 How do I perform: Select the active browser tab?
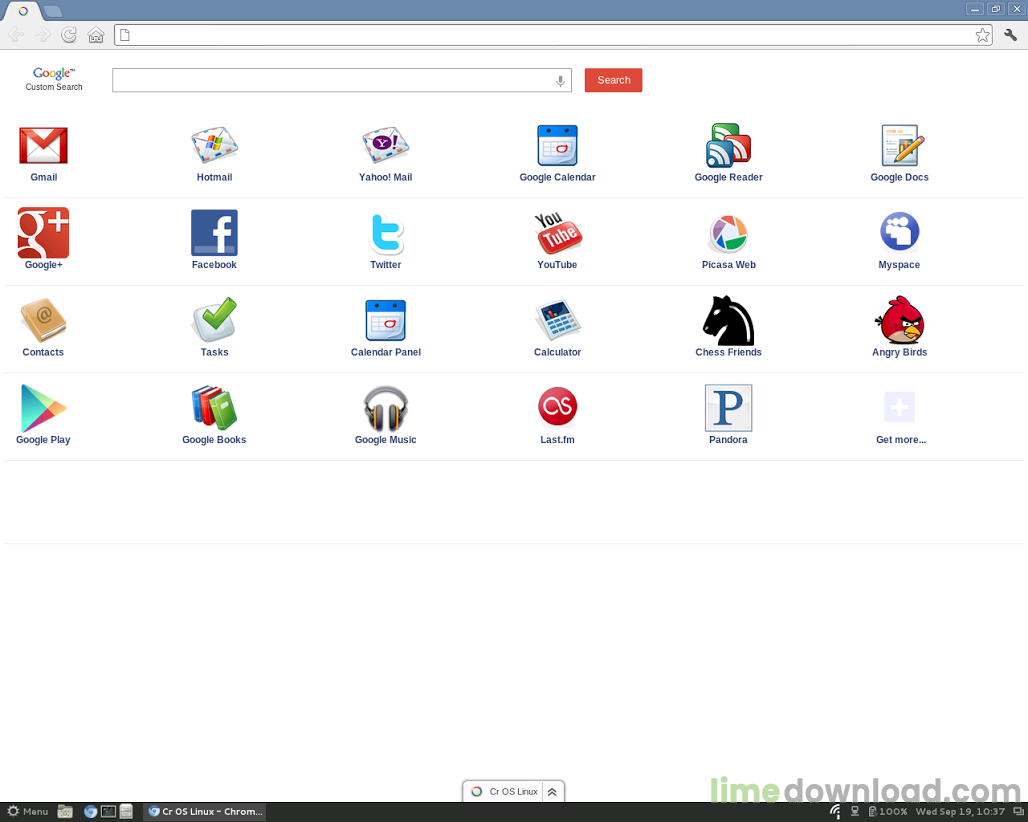(x=24, y=11)
